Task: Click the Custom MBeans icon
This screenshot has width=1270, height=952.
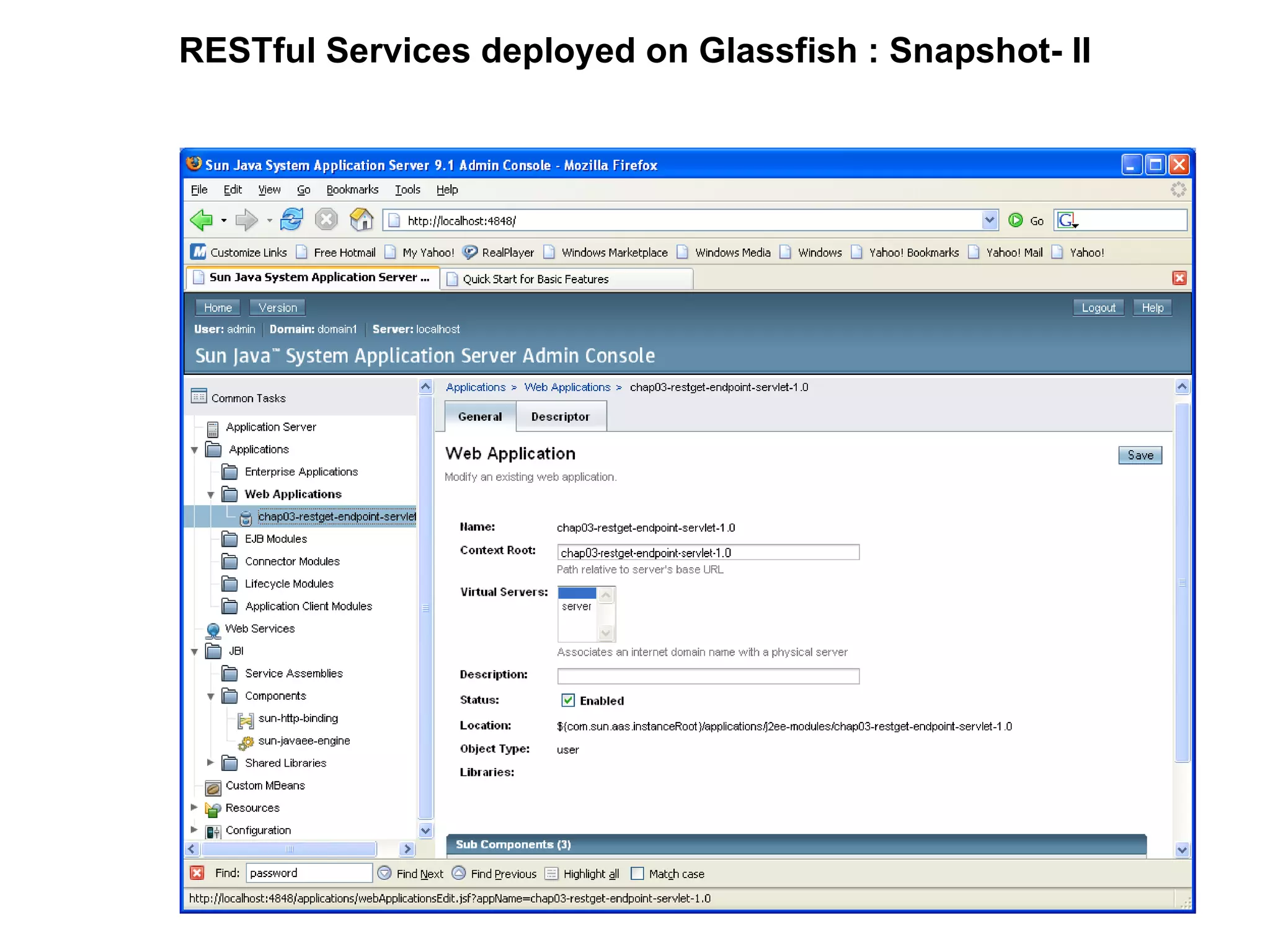Action: 213,788
